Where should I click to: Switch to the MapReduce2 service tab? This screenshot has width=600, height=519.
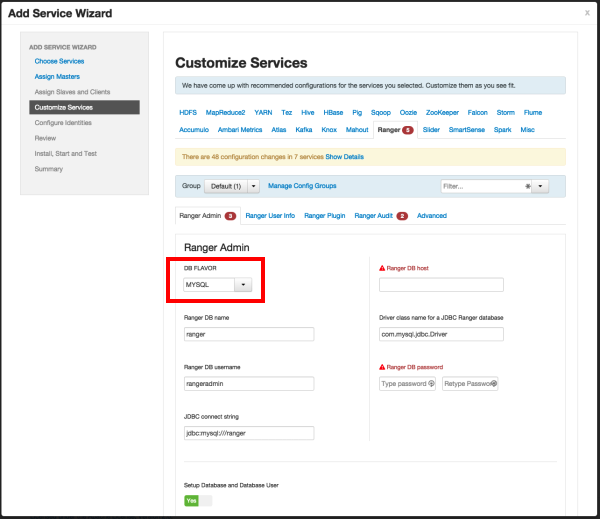(225, 113)
